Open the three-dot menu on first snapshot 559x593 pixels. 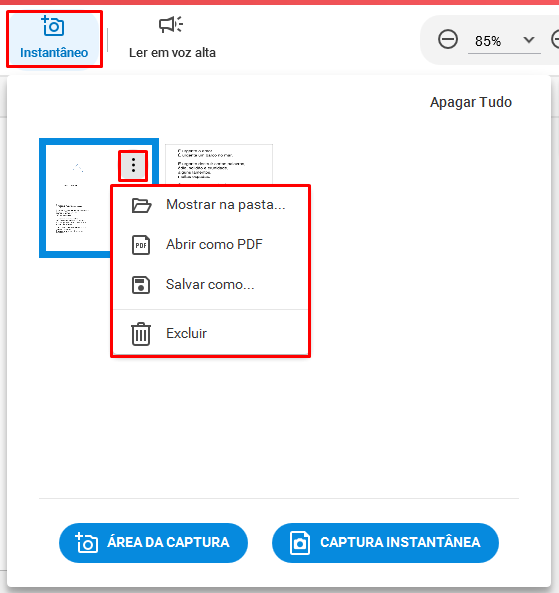pos(133,166)
